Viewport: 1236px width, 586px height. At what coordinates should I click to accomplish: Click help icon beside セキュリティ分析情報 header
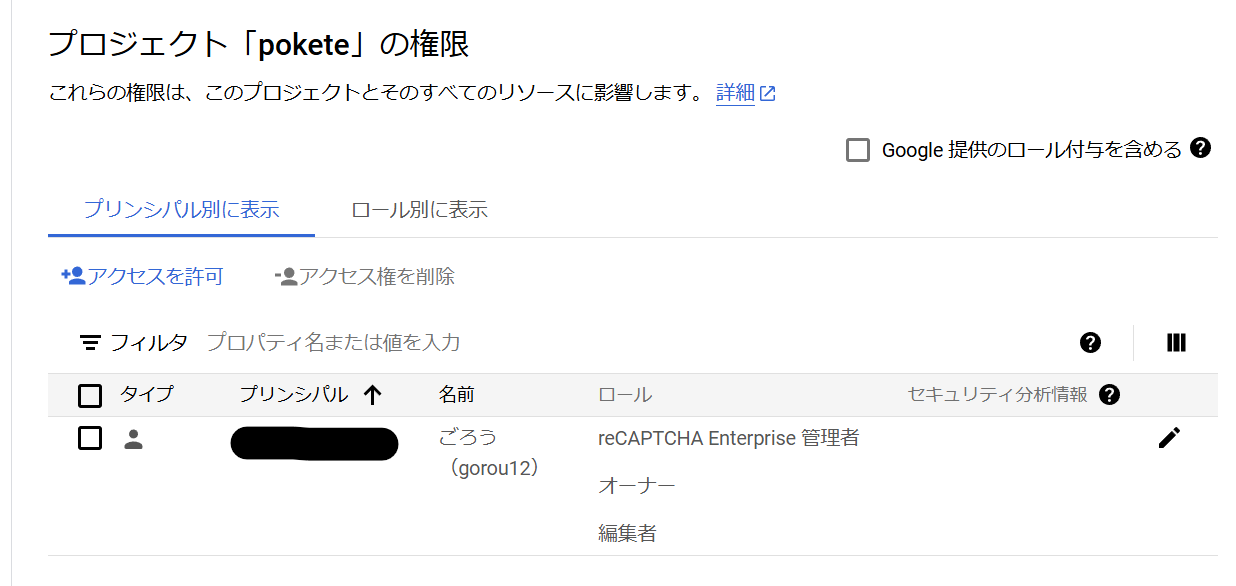click(x=1108, y=395)
